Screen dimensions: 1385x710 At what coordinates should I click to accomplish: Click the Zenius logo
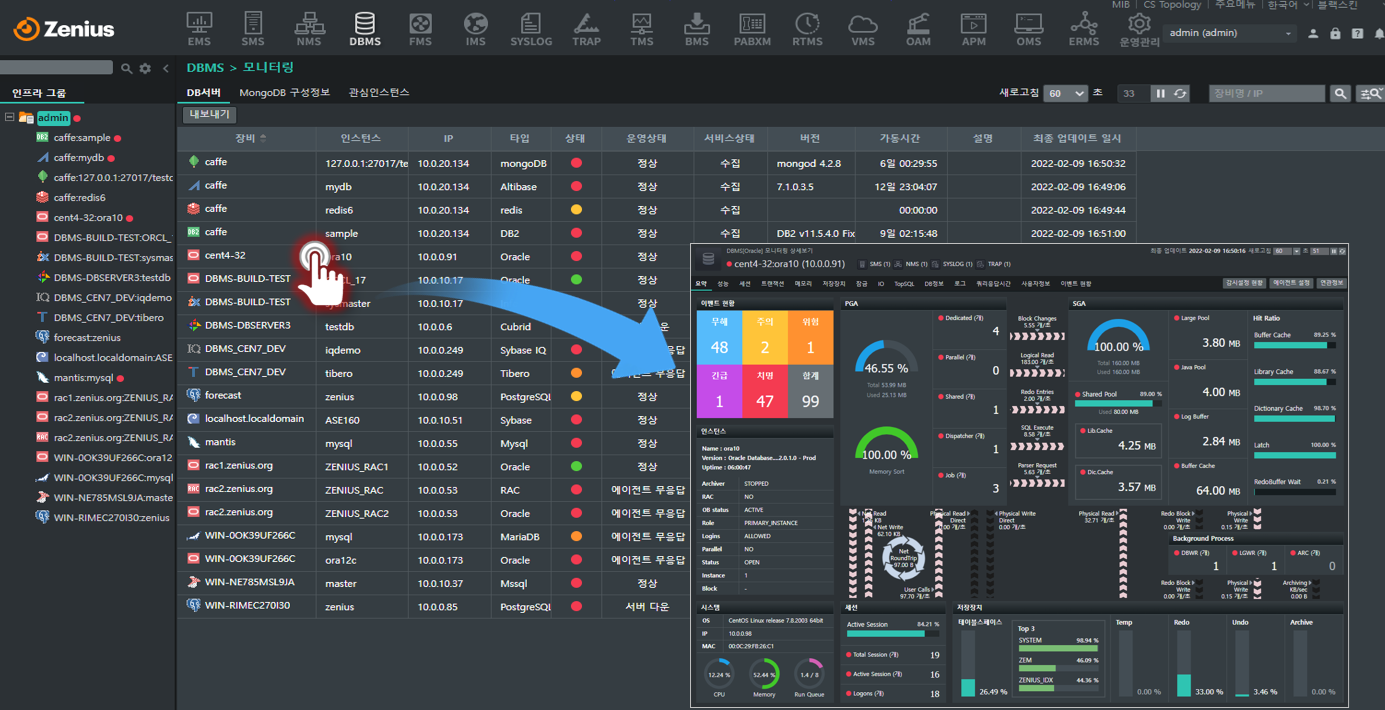pyautogui.click(x=64, y=29)
